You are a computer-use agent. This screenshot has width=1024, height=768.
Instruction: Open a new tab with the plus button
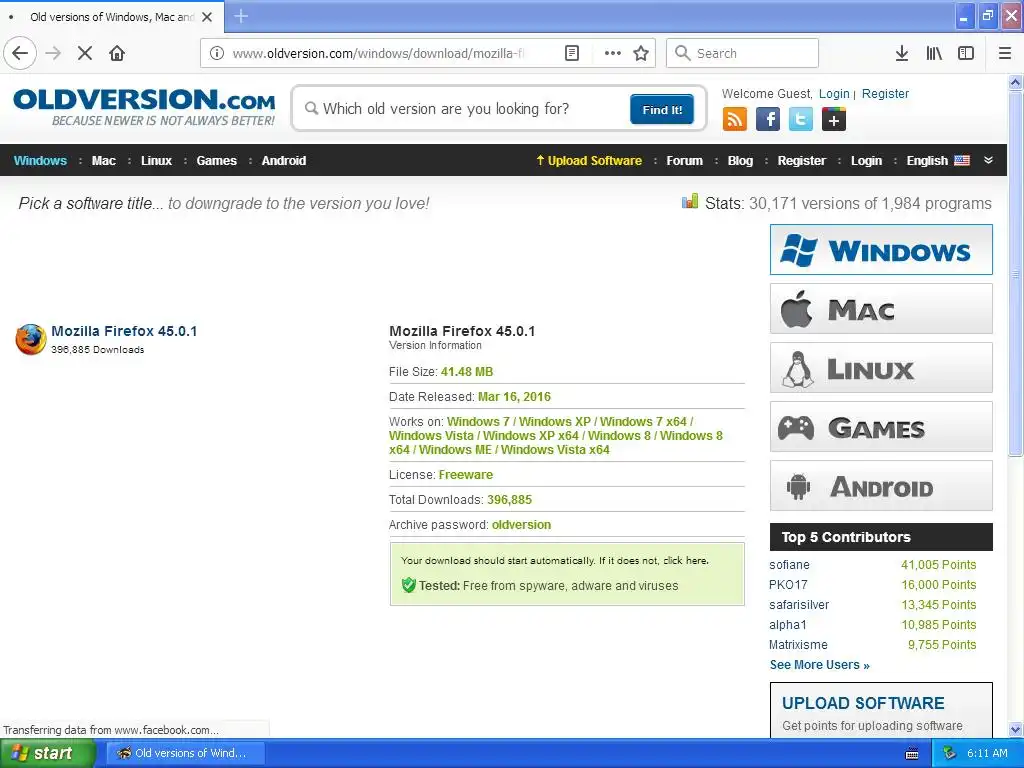pyautogui.click(x=241, y=16)
